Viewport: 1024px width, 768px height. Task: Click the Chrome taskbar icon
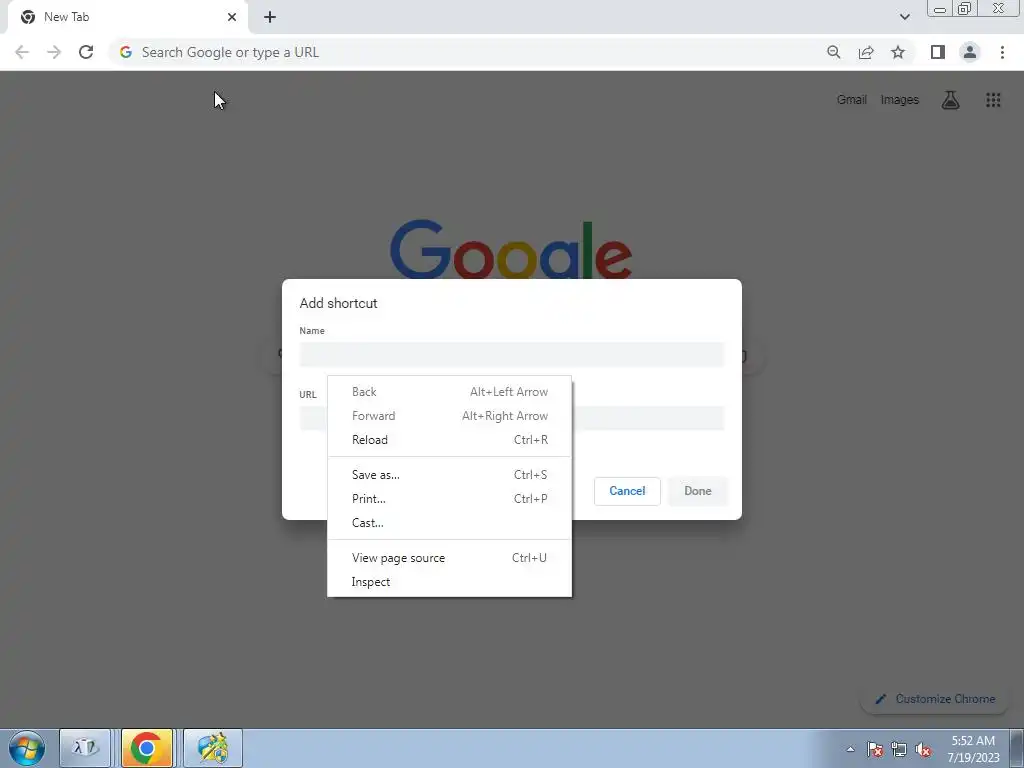[x=147, y=748]
